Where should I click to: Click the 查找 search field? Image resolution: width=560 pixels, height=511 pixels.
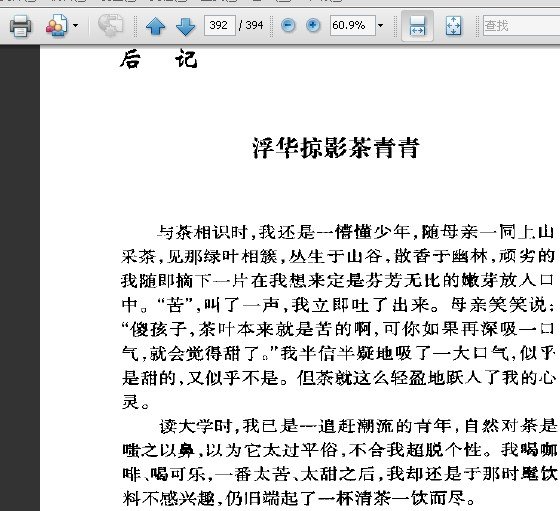tap(521, 25)
